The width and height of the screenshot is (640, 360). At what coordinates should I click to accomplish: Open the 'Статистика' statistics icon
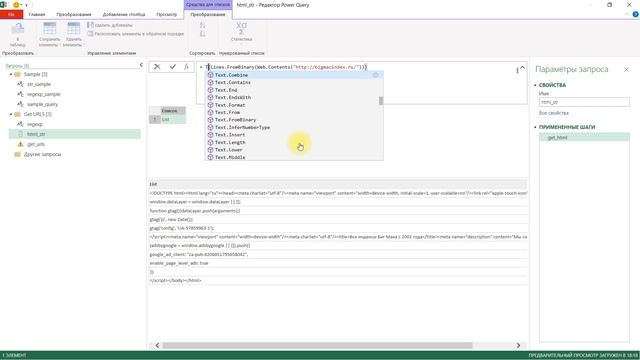point(241,29)
